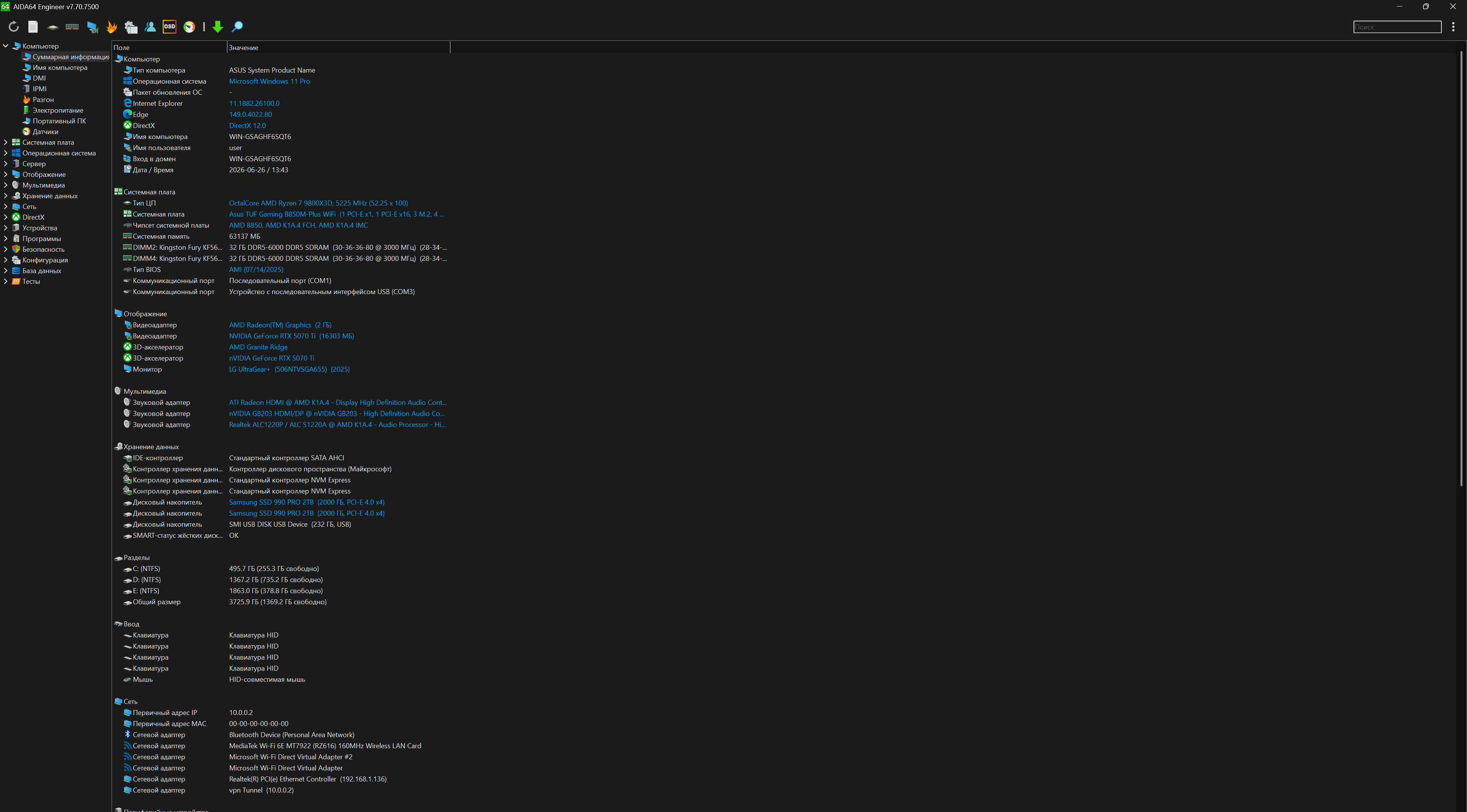Click the Поле column header
This screenshot has height=812, width=1467.
169,47
